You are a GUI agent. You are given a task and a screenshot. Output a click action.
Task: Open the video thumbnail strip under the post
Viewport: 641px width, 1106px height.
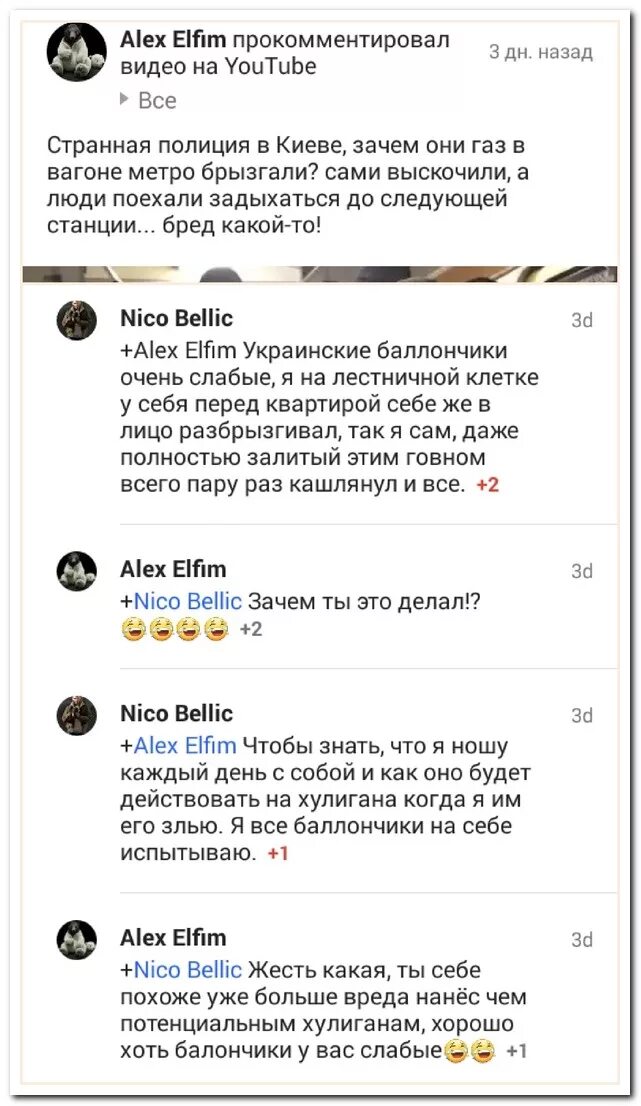tap(320, 273)
